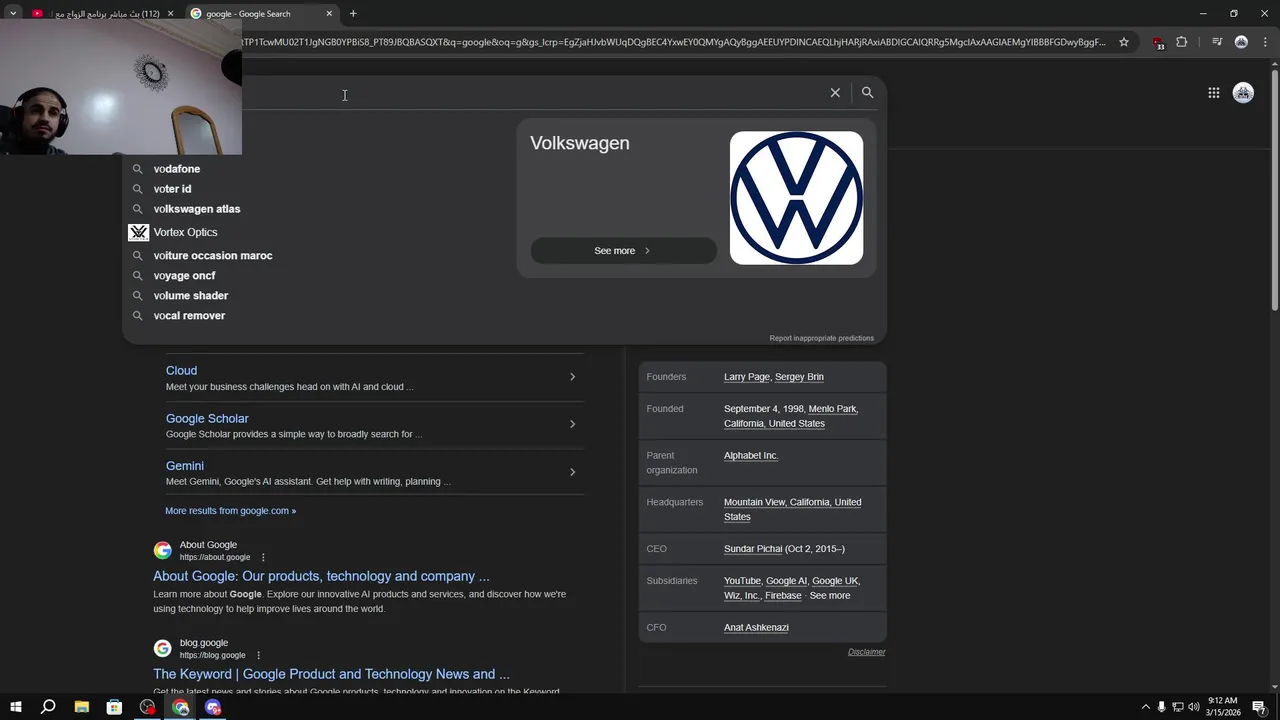Click the About Google favicon

162,550
